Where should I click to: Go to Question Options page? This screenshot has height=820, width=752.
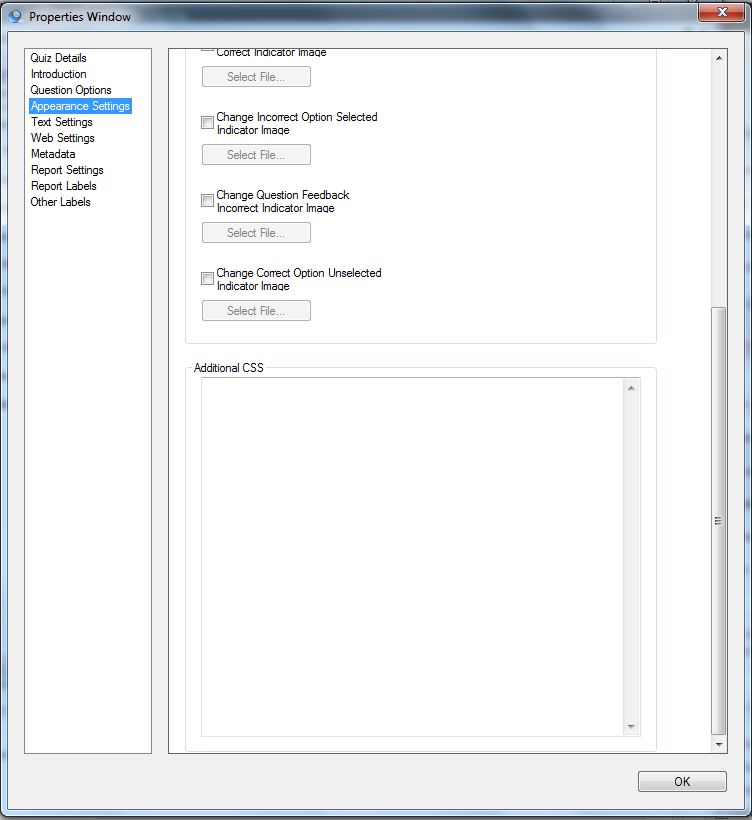tap(71, 90)
